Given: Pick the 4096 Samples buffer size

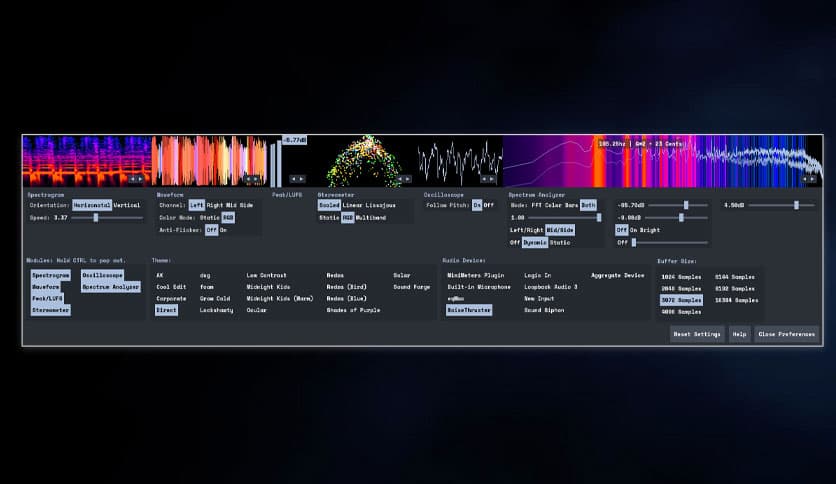Looking at the screenshot, I should tap(681, 311).
